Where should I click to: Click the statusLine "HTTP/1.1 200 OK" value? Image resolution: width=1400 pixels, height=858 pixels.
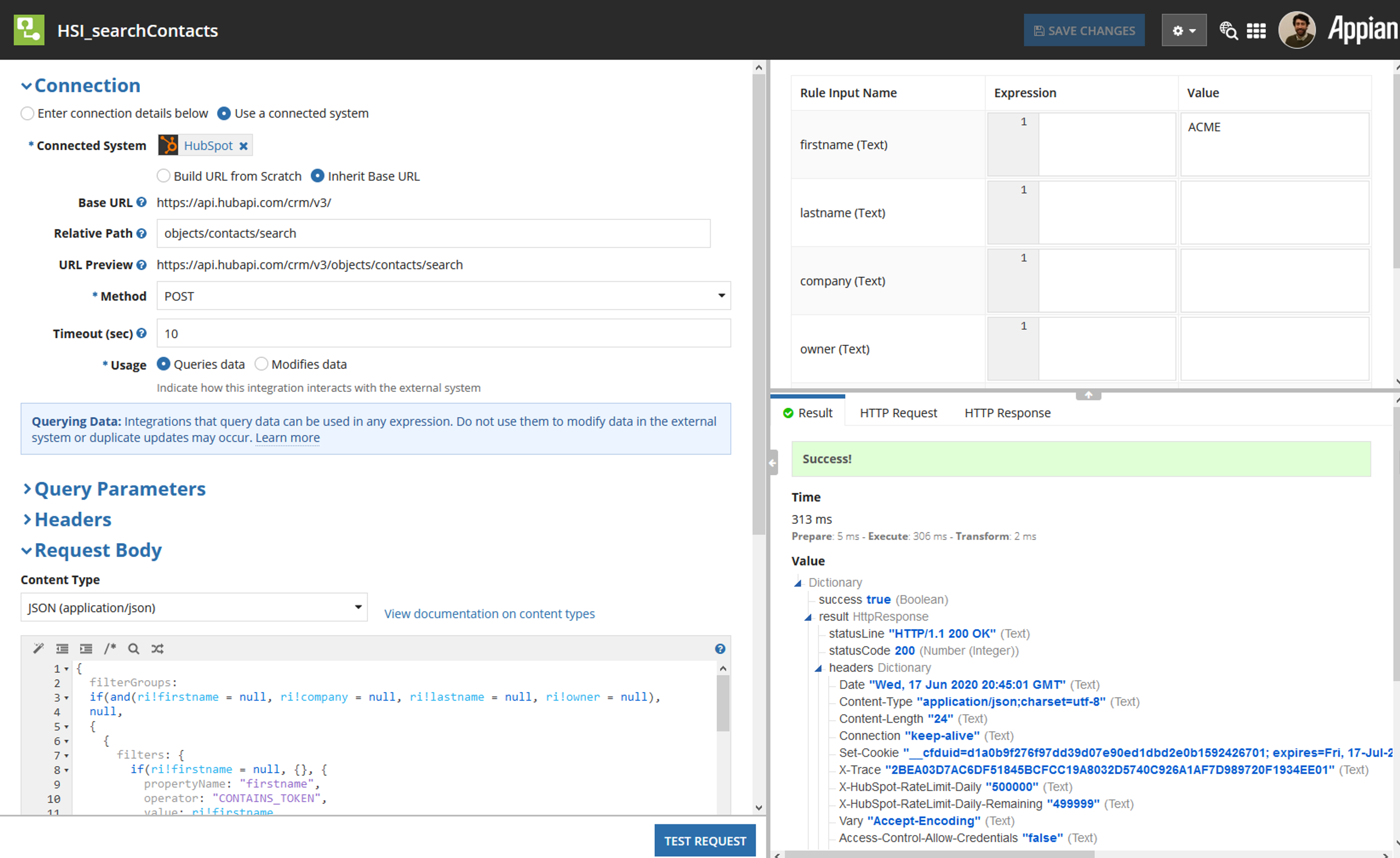(x=942, y=633)
